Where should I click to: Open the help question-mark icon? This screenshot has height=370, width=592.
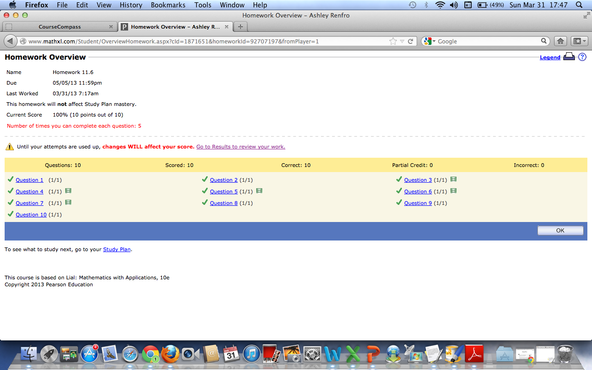coord(582,57)
